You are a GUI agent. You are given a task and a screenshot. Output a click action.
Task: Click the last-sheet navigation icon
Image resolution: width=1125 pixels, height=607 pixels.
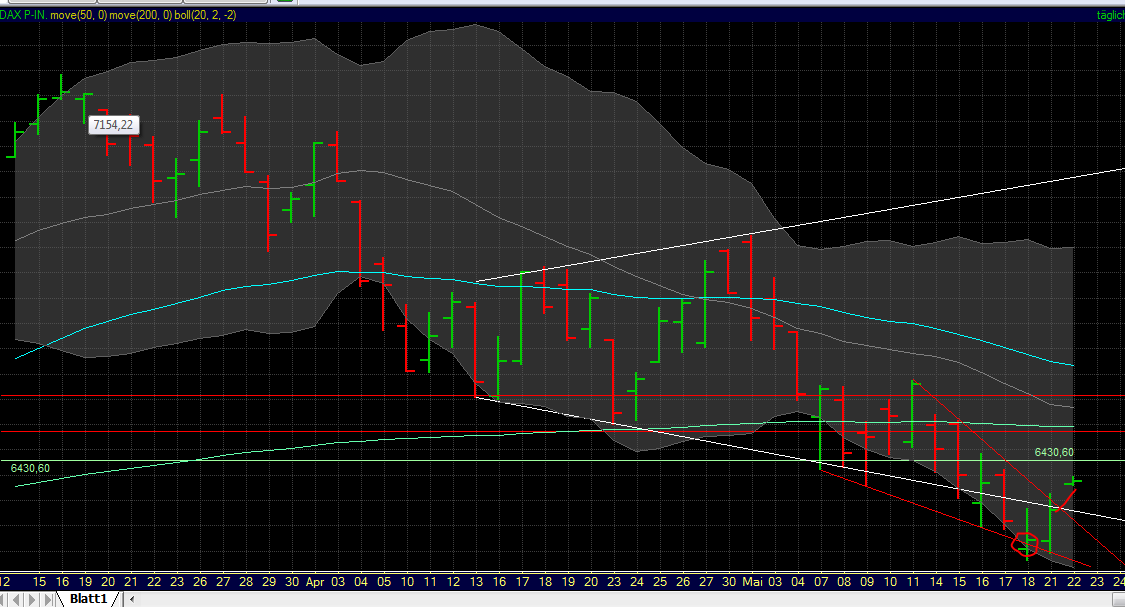tap(46, 598)
